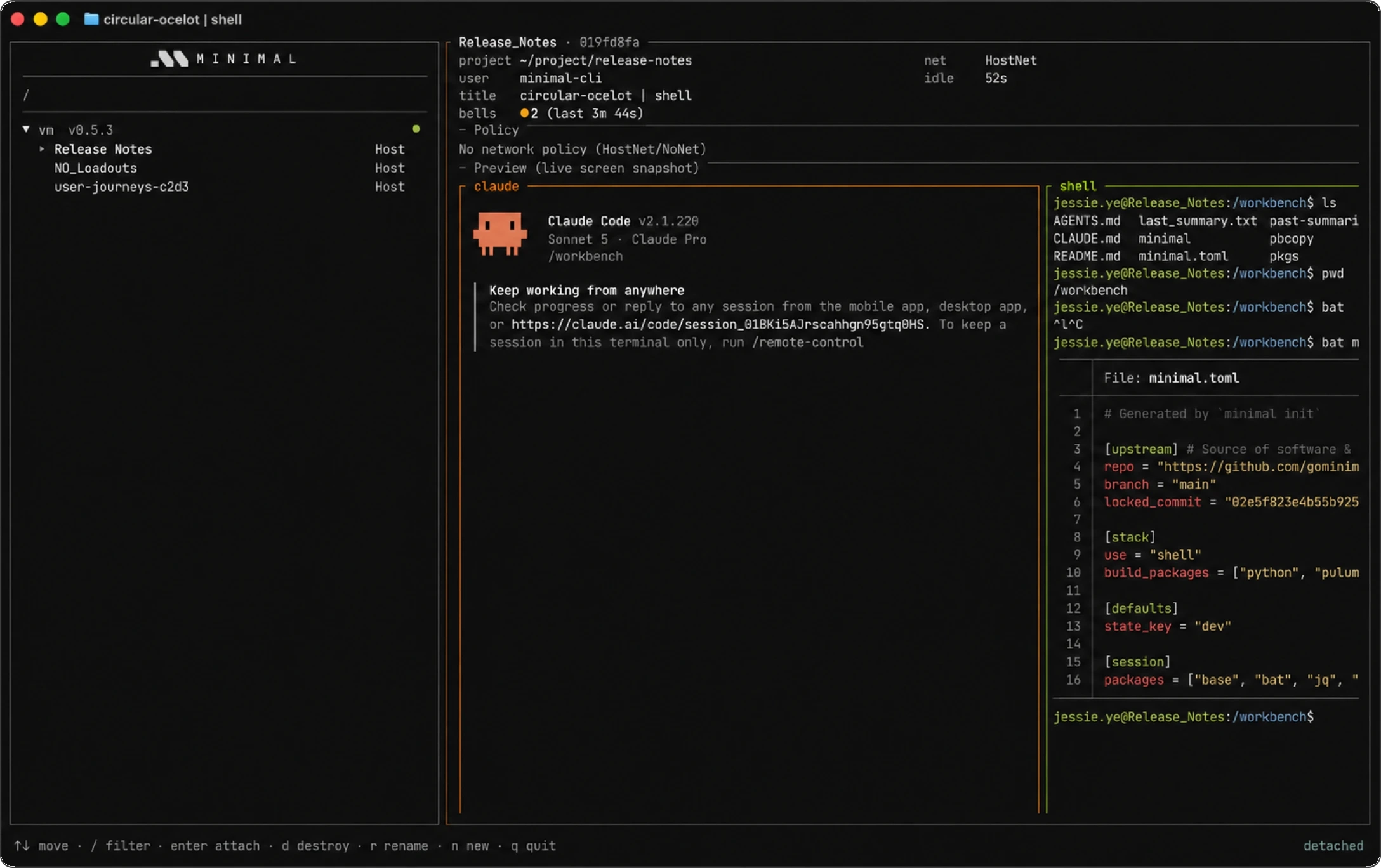This screenshot has height=868, width=1381.
Task: Click the move arrows footer hint
Action: point(41,846)
